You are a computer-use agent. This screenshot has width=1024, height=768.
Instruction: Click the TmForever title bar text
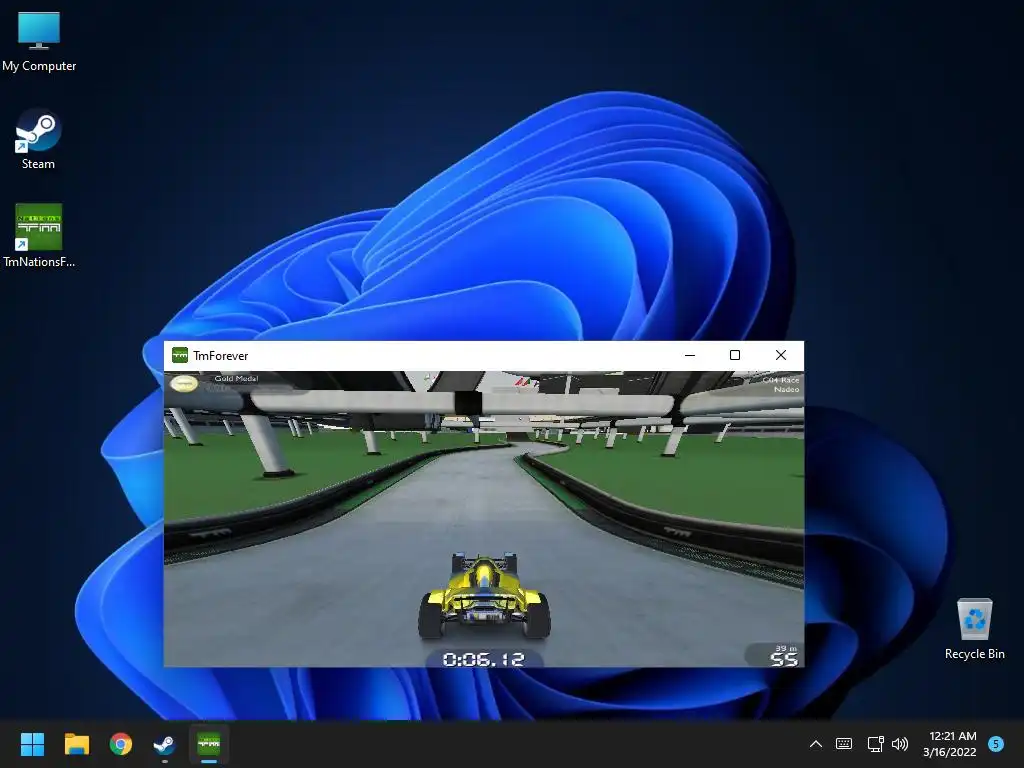coord(221,356)
